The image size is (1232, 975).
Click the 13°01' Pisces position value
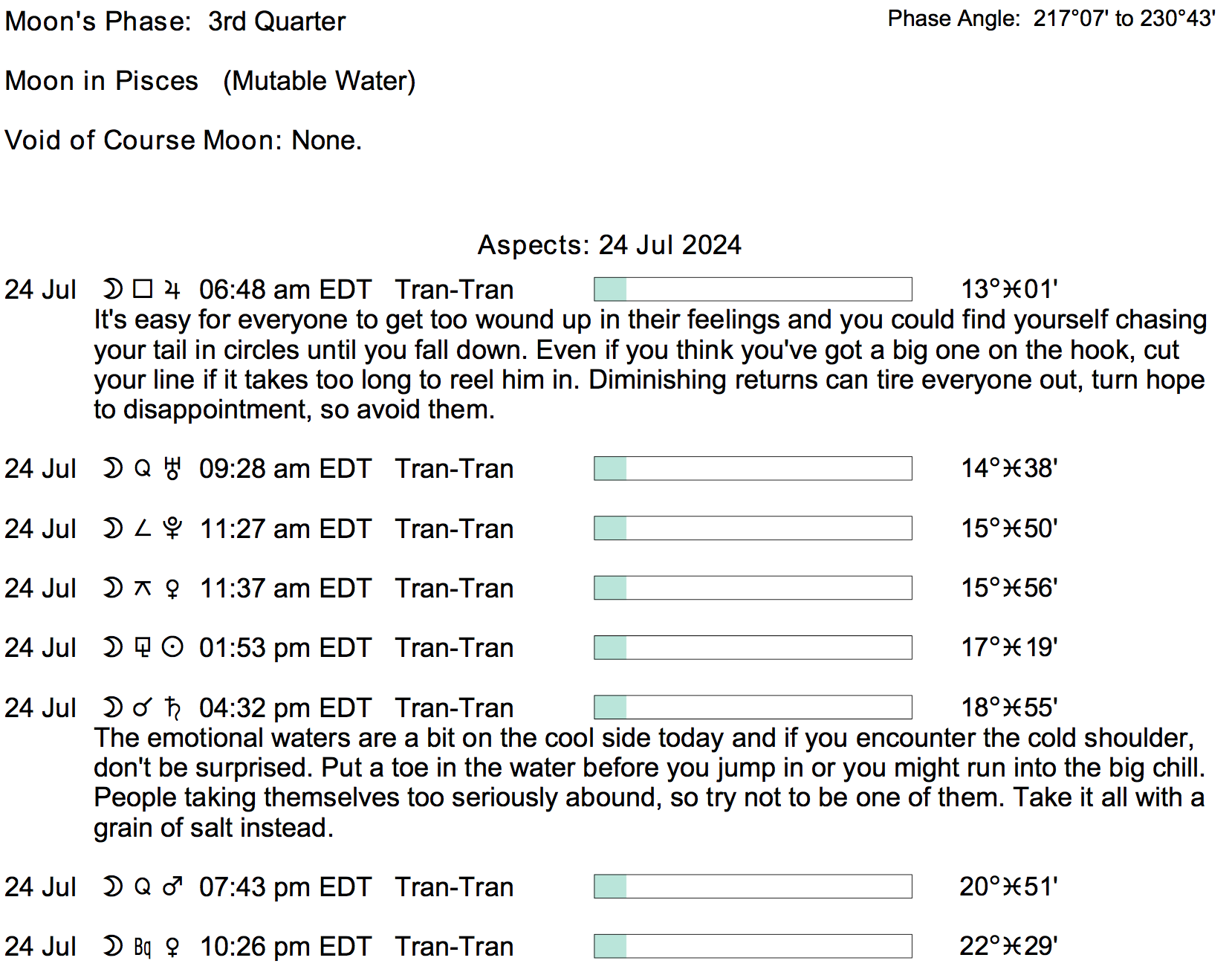click(1009, 289)
